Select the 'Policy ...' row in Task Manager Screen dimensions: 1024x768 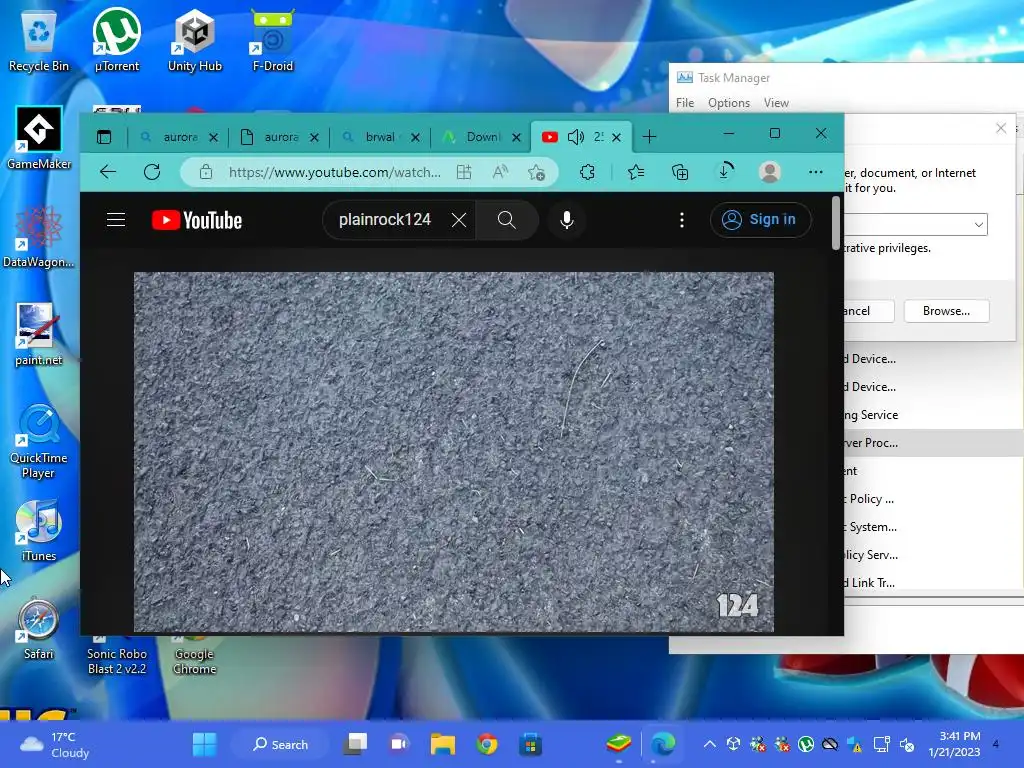pyautogui.click(x=934, y=499)
